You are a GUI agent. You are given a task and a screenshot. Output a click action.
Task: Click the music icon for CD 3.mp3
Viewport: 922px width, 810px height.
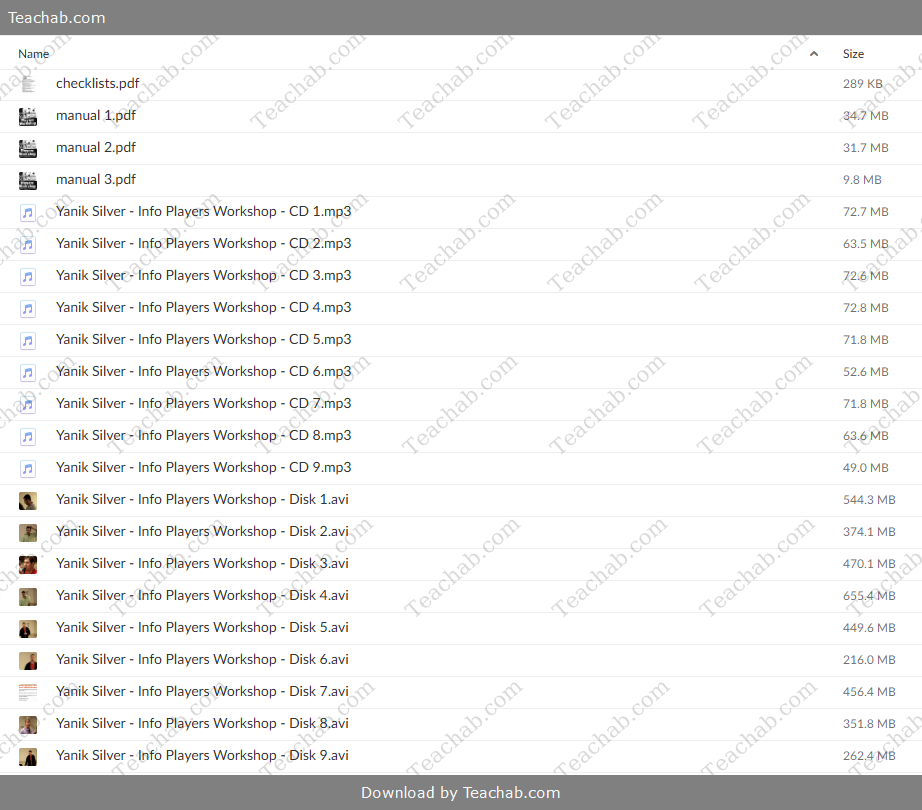[x=28, y=276]
